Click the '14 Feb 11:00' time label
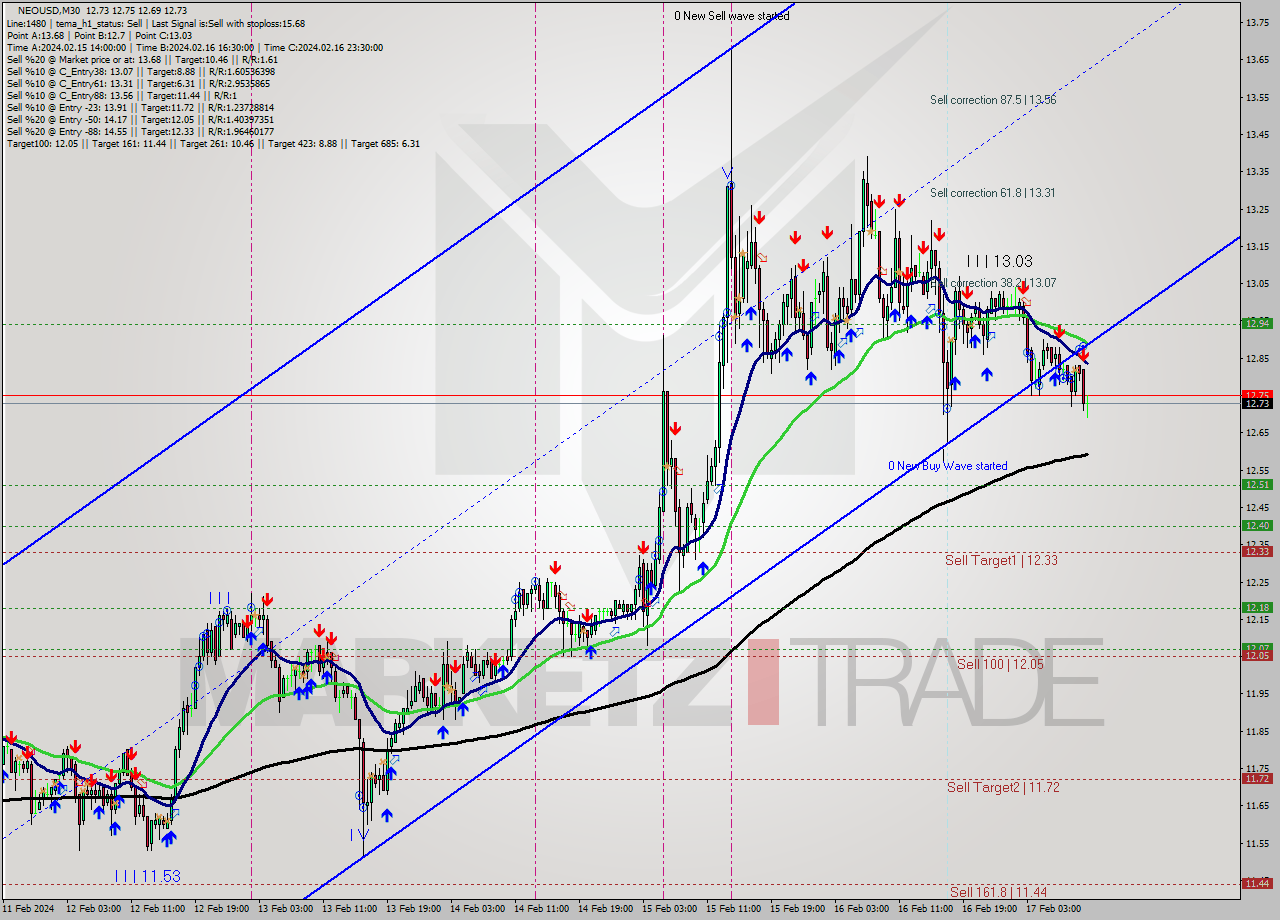1280x920 pixels. [544, 910]
